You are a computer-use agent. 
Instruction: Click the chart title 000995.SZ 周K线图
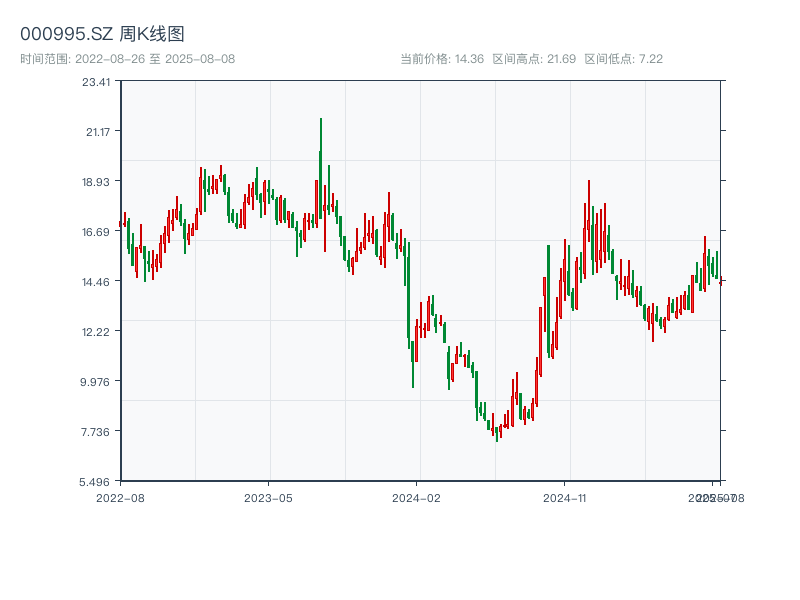click(102, 34)
